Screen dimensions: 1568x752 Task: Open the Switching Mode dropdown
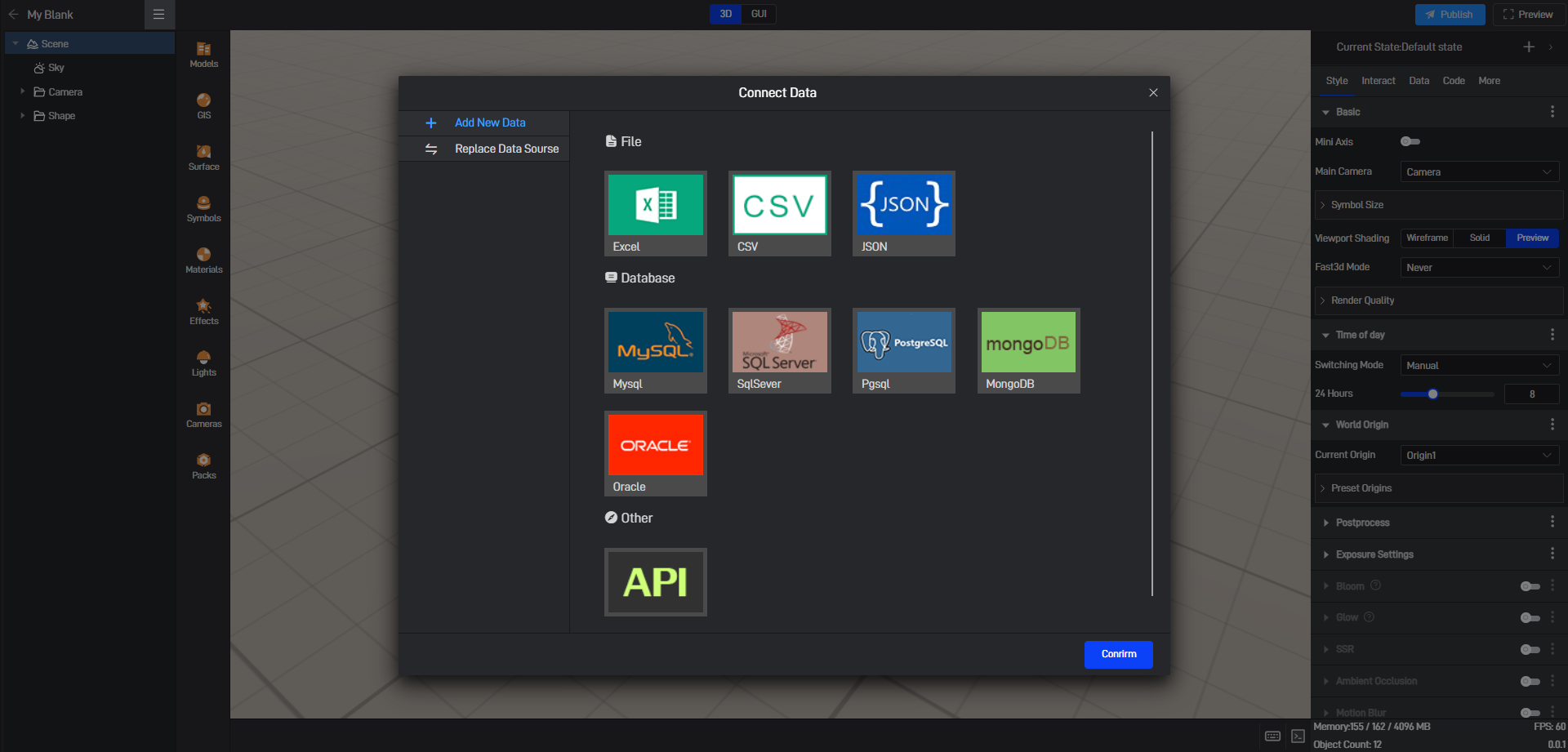pyautogui.click(x=1480, y=366)
